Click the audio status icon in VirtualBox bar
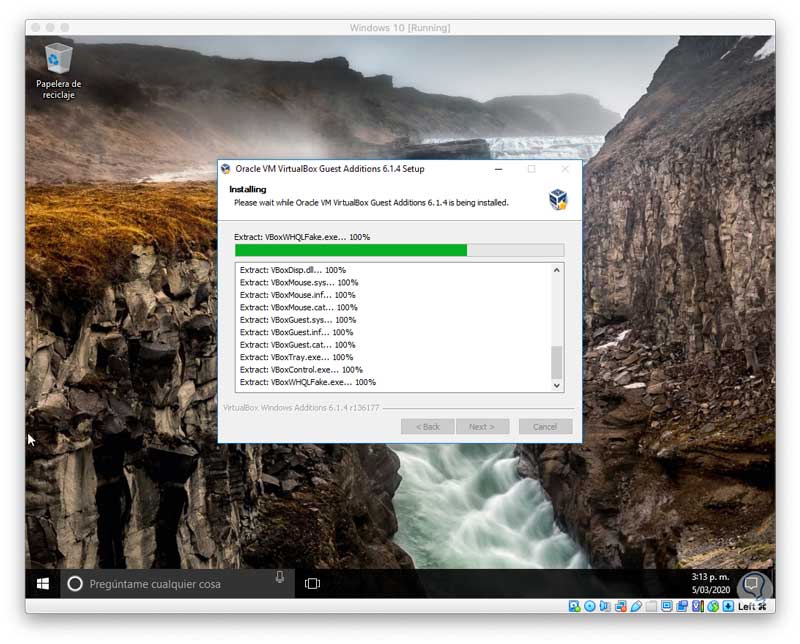 [605, 606]
